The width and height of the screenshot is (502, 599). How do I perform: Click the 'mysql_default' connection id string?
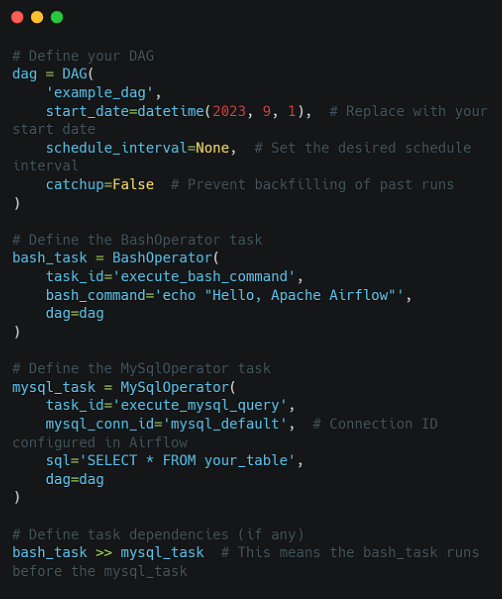[225, 424]
